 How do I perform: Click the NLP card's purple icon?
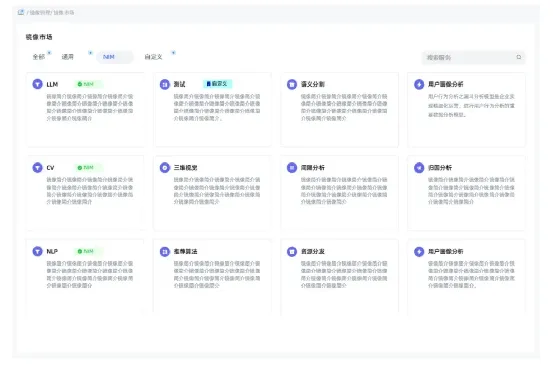(x=37, y=251)
